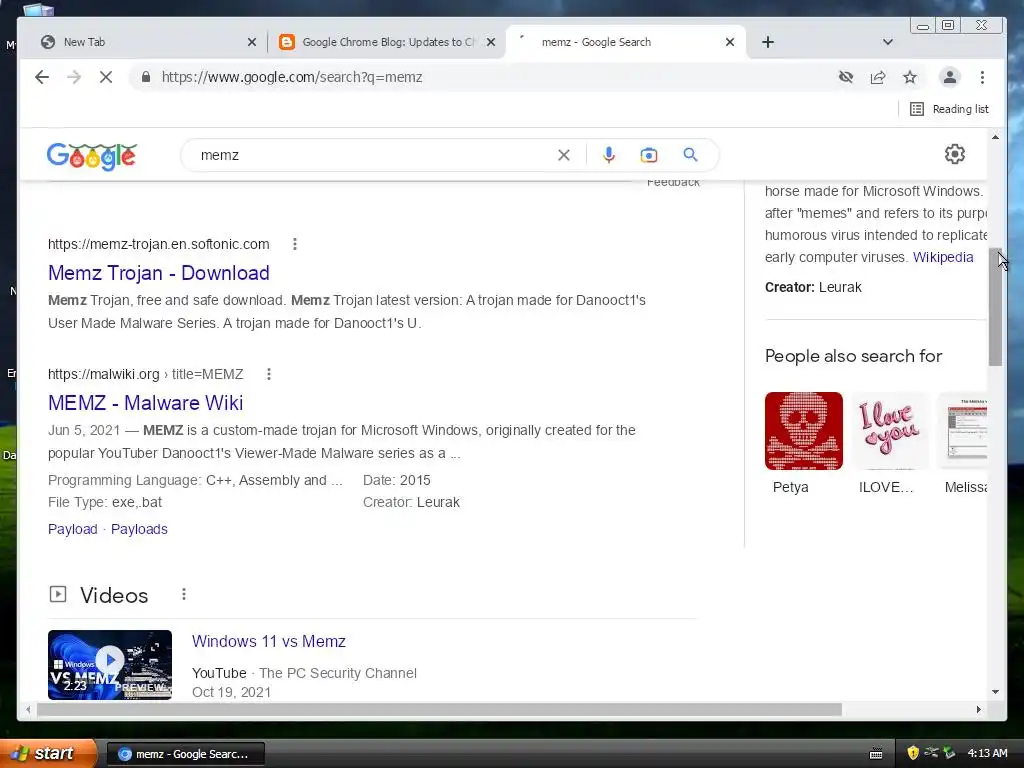Screen dimensions: 1024x768
Task: Click the on-screen keyboard tray icon
Action: [x=876, y=754]
